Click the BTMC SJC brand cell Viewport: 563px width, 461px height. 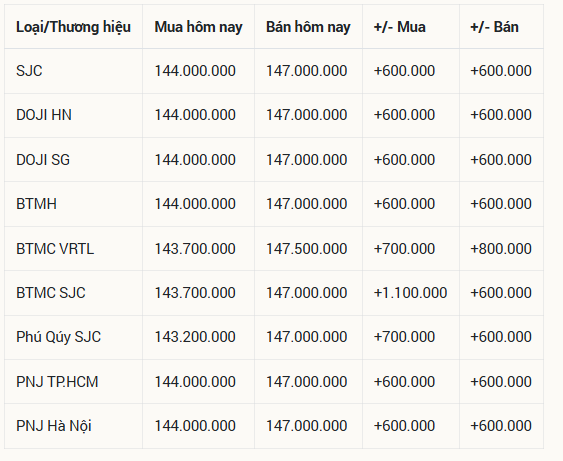51,293
